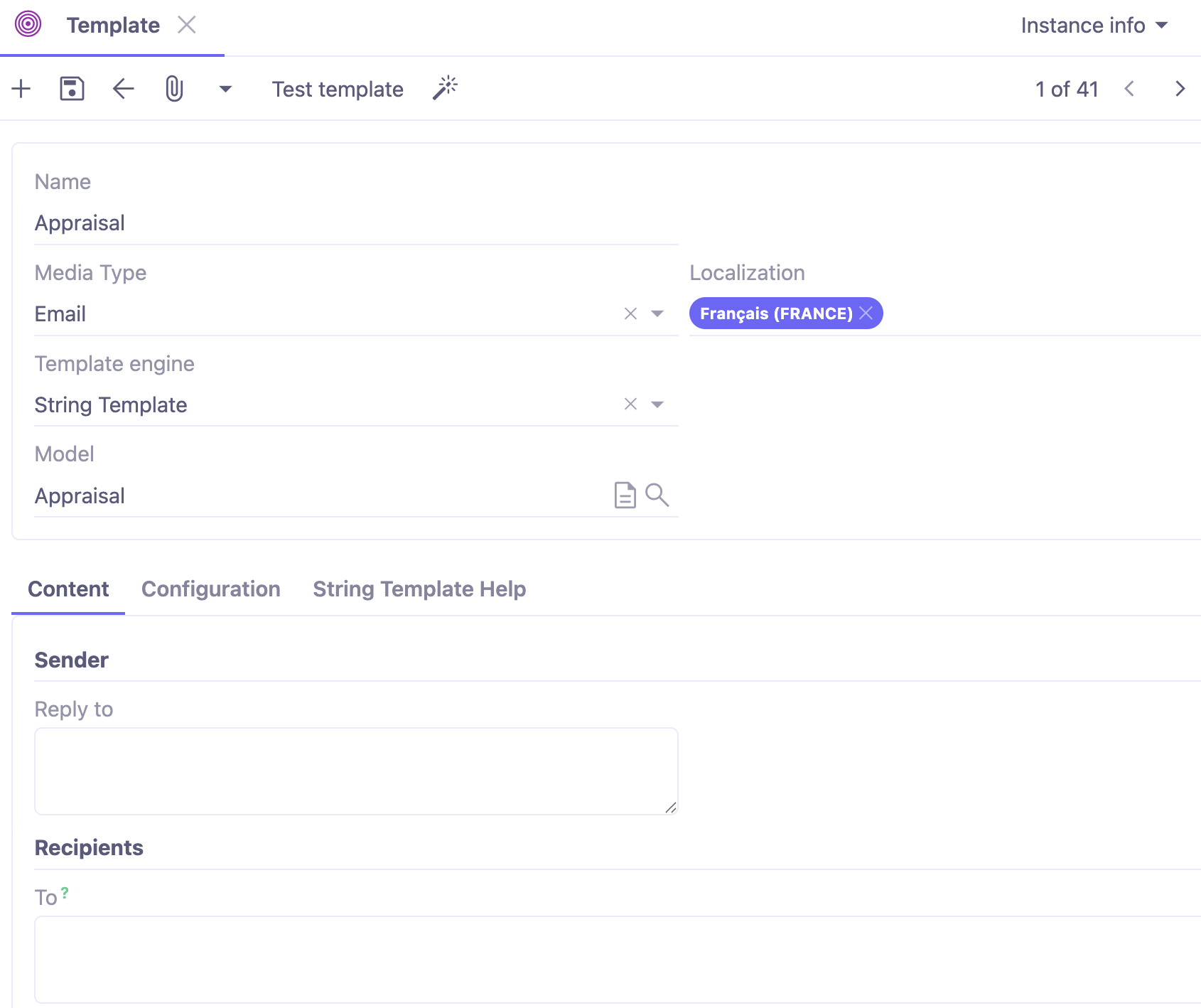Image resolution: width=1201 pixels, height=1008 pixels.
Task: Open the Template engine dropdown
Action: (658, 404)
